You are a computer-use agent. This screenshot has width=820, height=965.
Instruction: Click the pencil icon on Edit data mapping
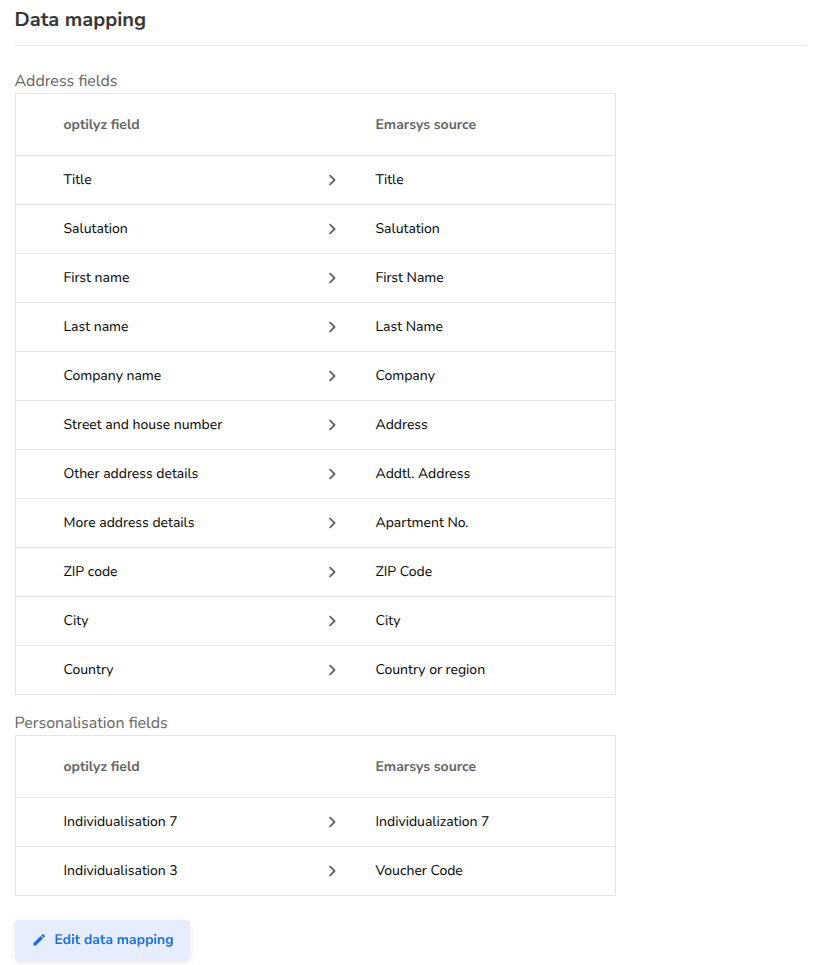(39, 940)
